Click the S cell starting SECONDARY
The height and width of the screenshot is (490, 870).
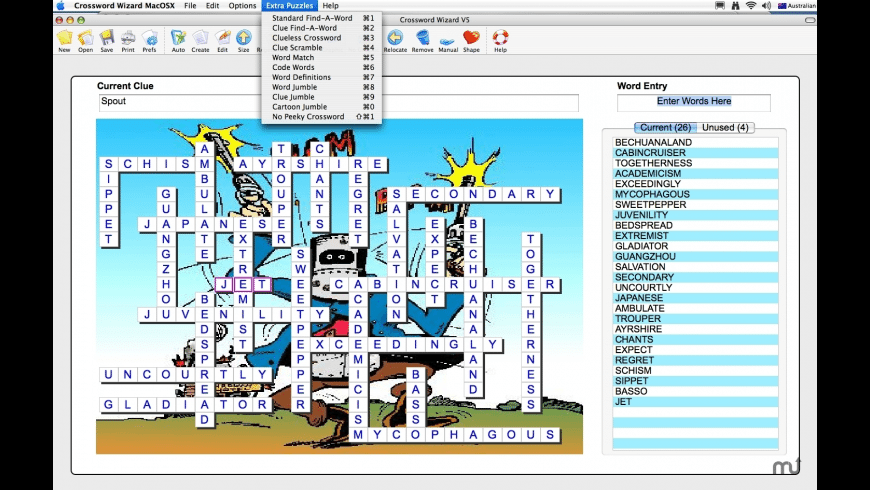click(x=396, y=194)
